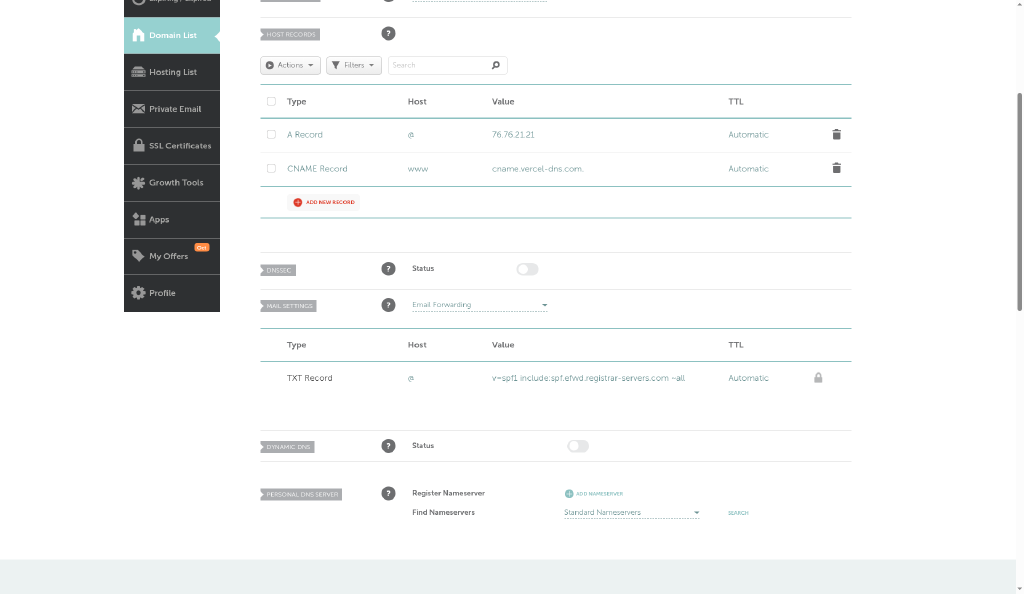Click the page vertical scrollbar
The width and height of the screenshot is (1024, 594).
coord(1019,202)
